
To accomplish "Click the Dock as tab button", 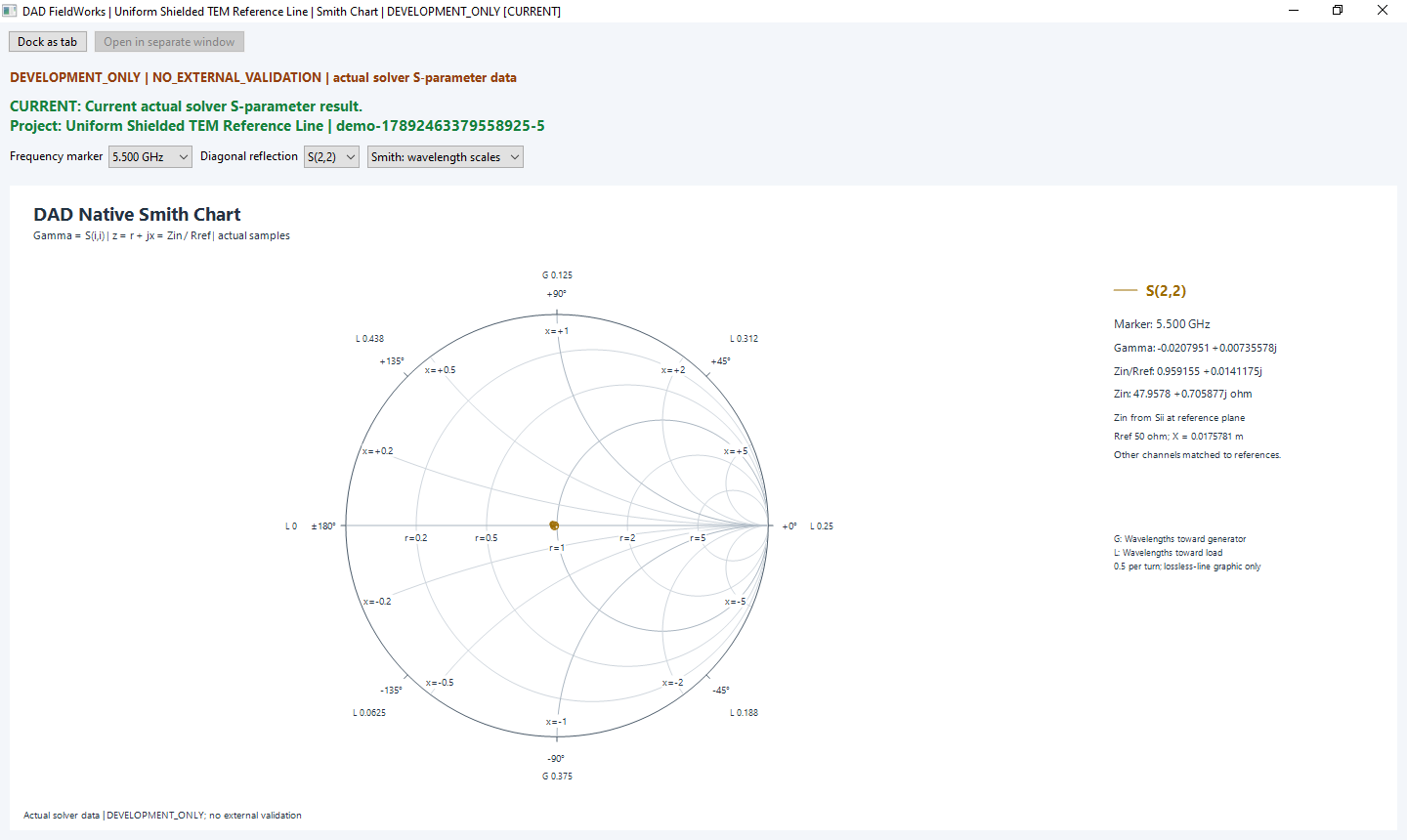I will tap(47, 42).
